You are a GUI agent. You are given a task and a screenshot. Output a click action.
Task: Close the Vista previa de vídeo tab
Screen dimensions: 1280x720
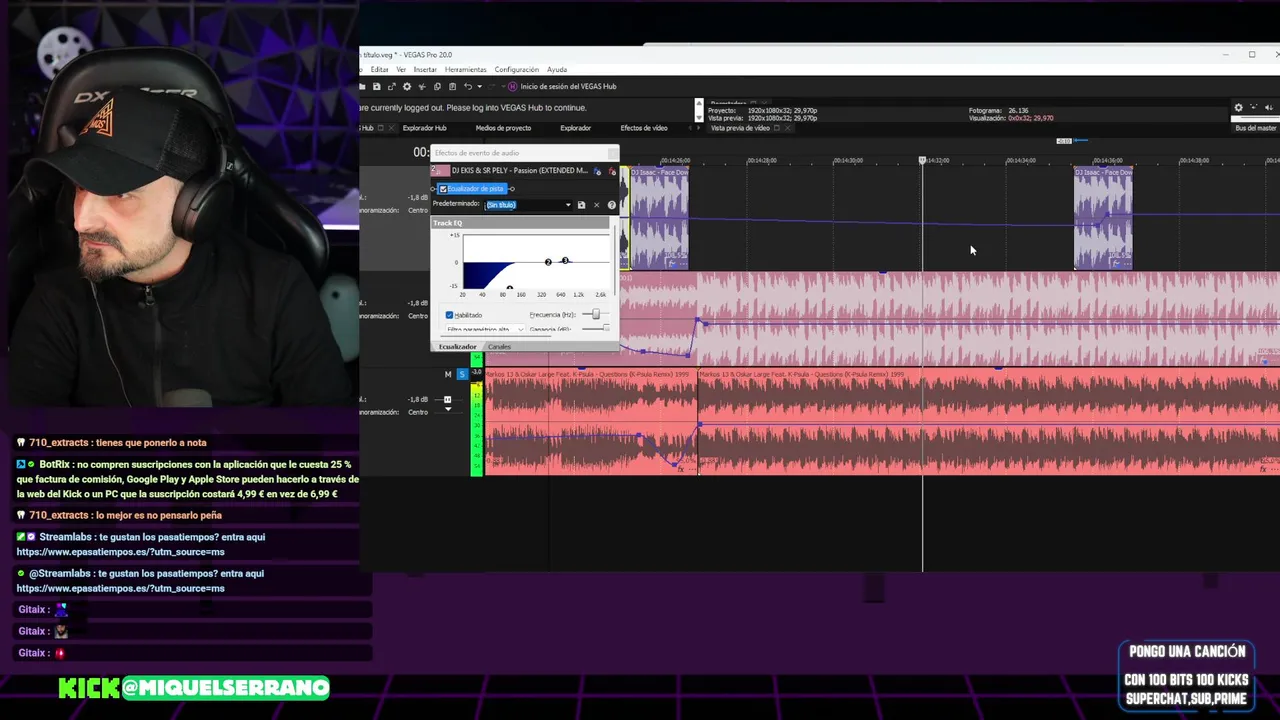pos(788,128)
